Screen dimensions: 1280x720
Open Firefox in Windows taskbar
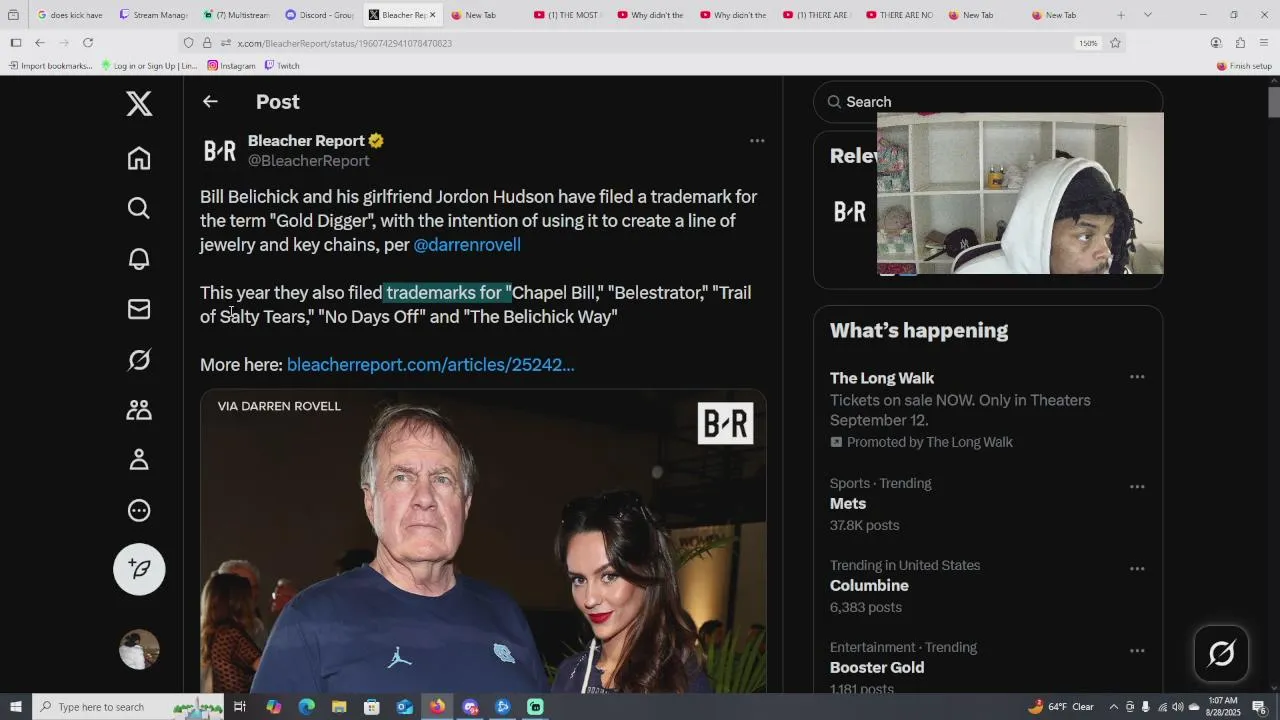437,707
